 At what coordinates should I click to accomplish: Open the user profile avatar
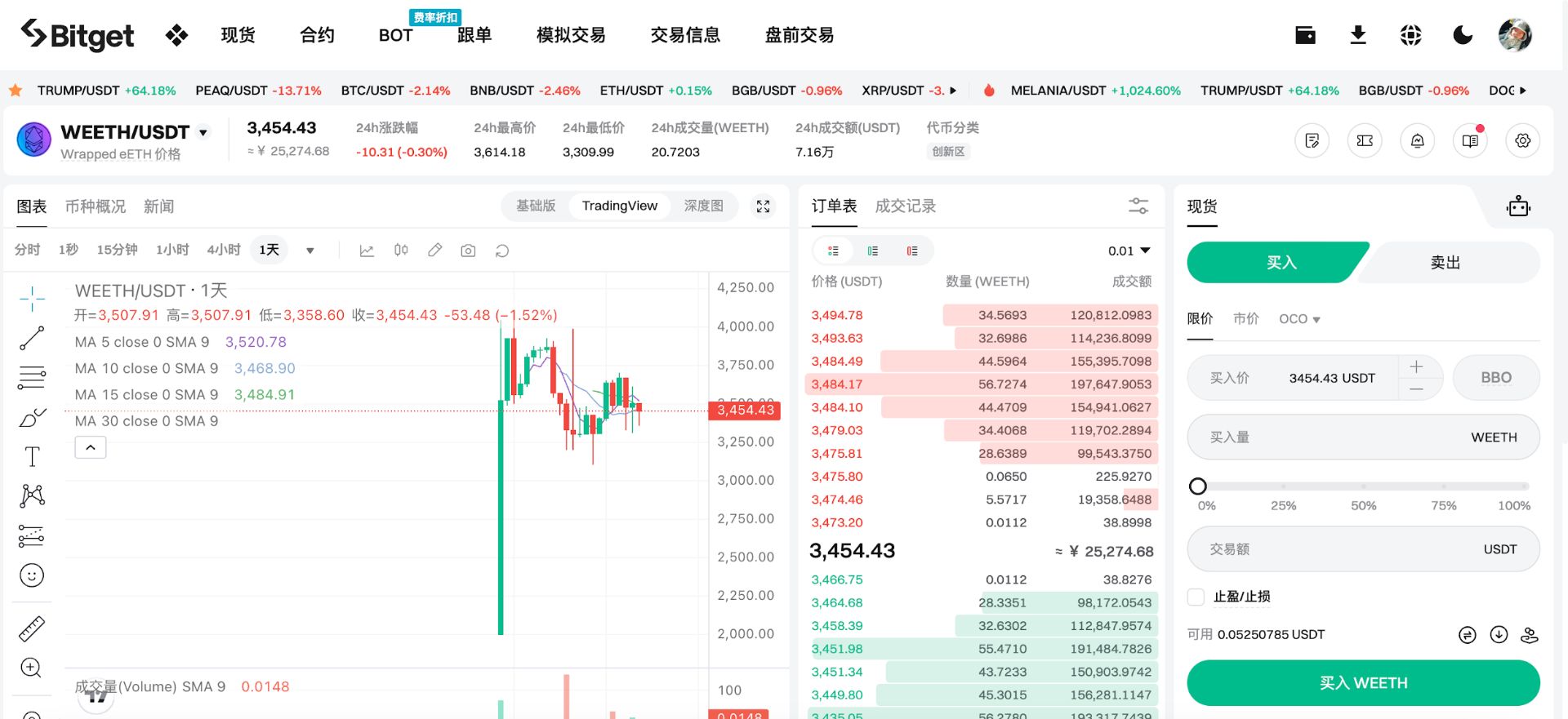tap(1515, 35)
